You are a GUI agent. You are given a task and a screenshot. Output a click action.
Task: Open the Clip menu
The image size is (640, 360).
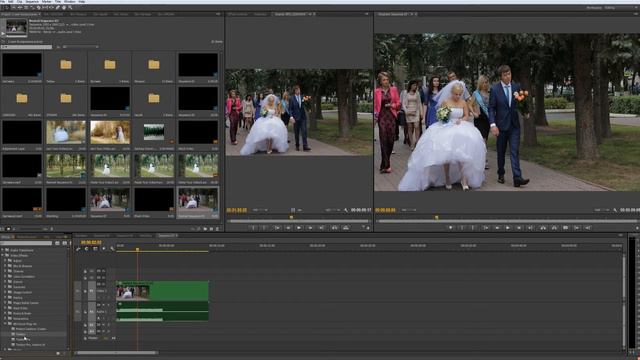pos(19,2)
